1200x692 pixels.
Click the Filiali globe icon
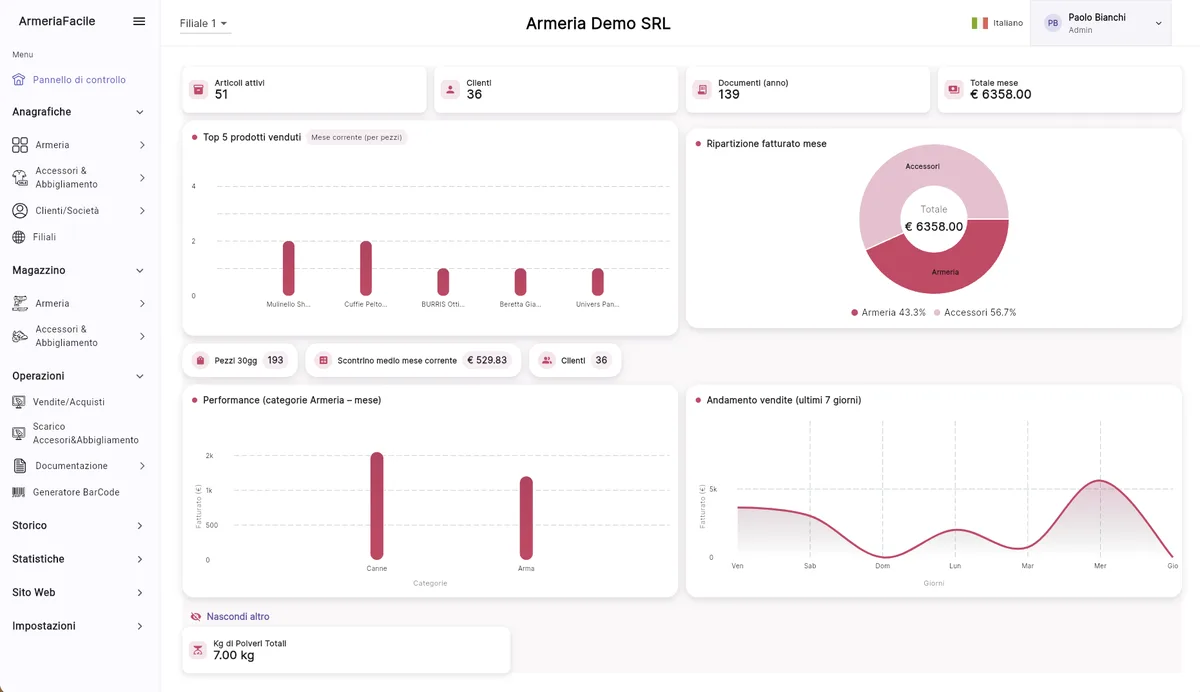click(19, 237)
